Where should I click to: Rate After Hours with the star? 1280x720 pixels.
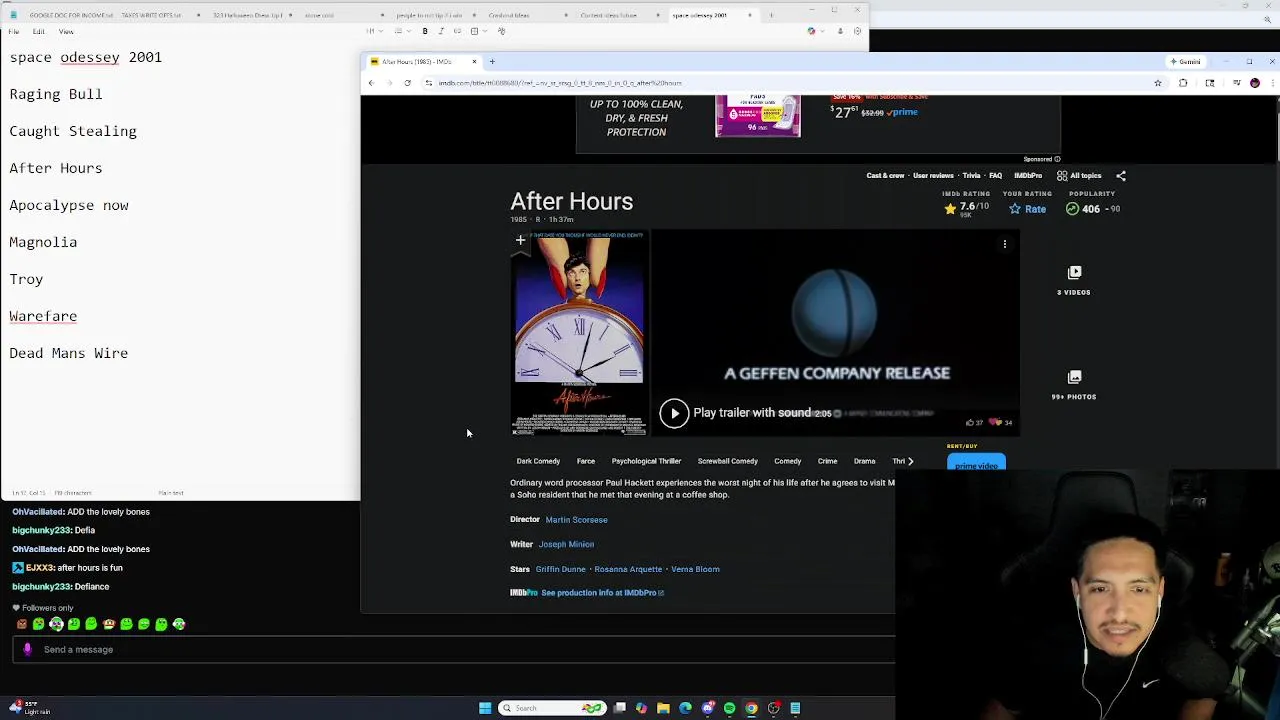[1027, 209]
